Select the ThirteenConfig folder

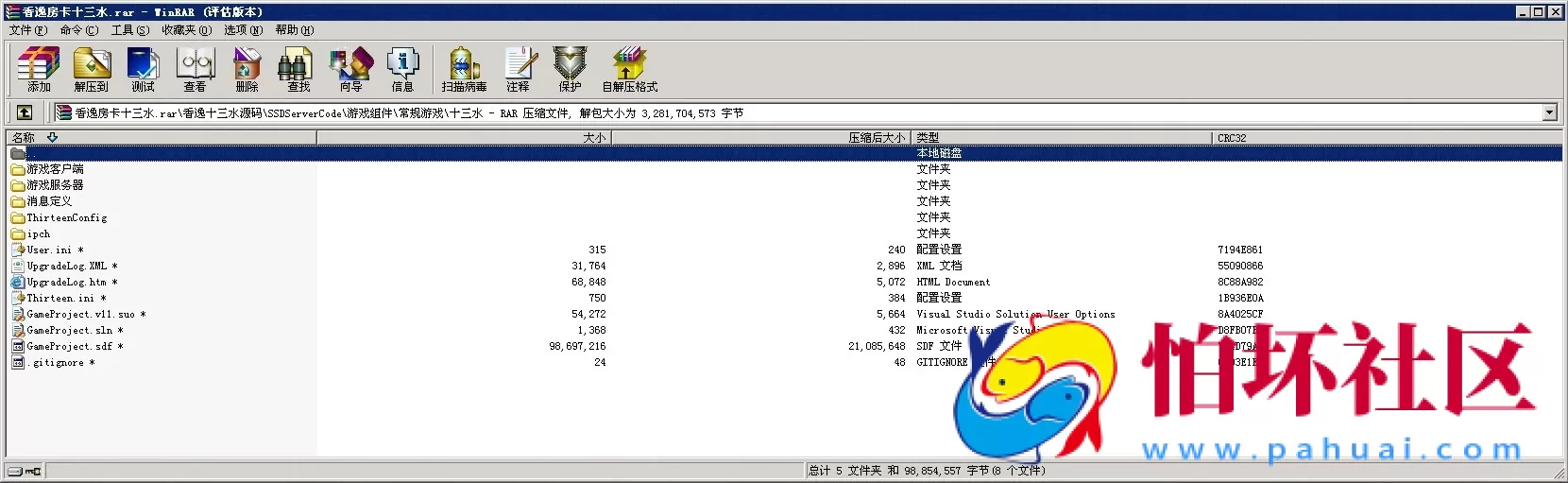click(x=67, y=217)
